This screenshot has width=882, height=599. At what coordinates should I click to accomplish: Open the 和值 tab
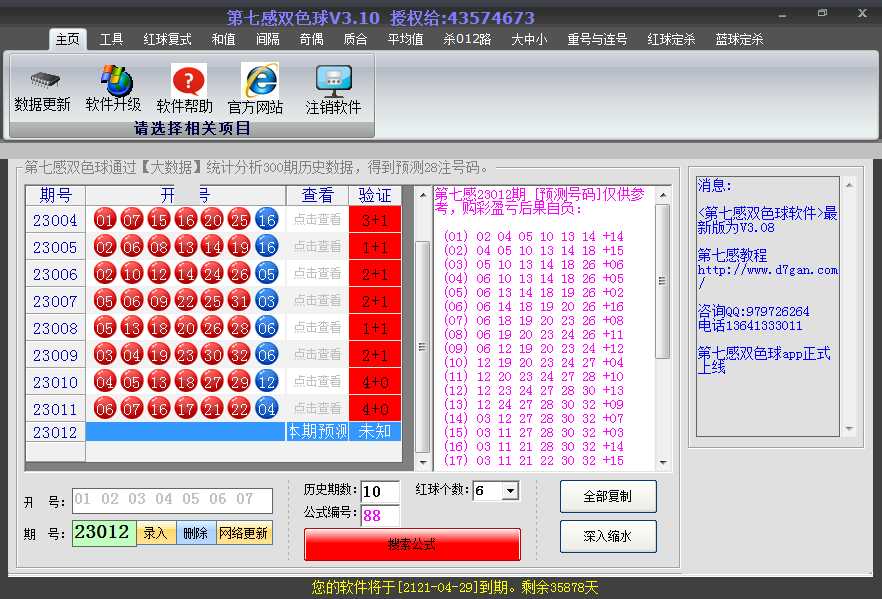click(x=223, y=39)
